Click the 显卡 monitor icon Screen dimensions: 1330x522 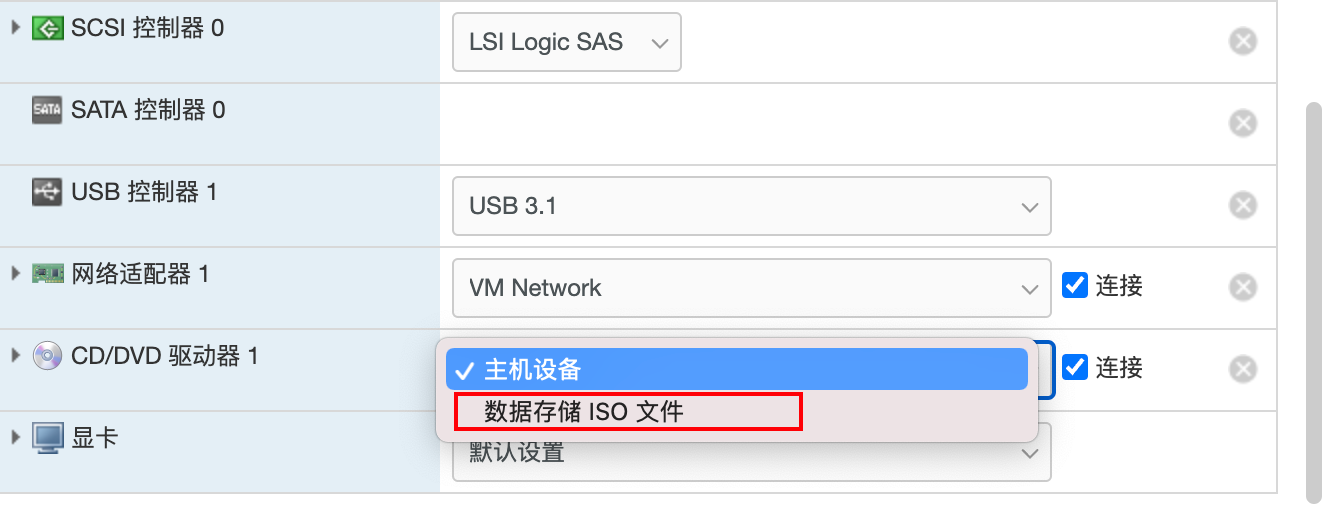tap(47, 438)
